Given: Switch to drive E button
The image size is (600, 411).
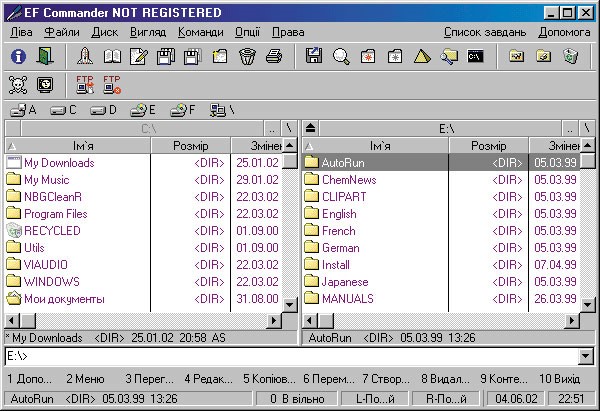Looking at the screenshot, I should pyautogui.click(x=143, y=111).
